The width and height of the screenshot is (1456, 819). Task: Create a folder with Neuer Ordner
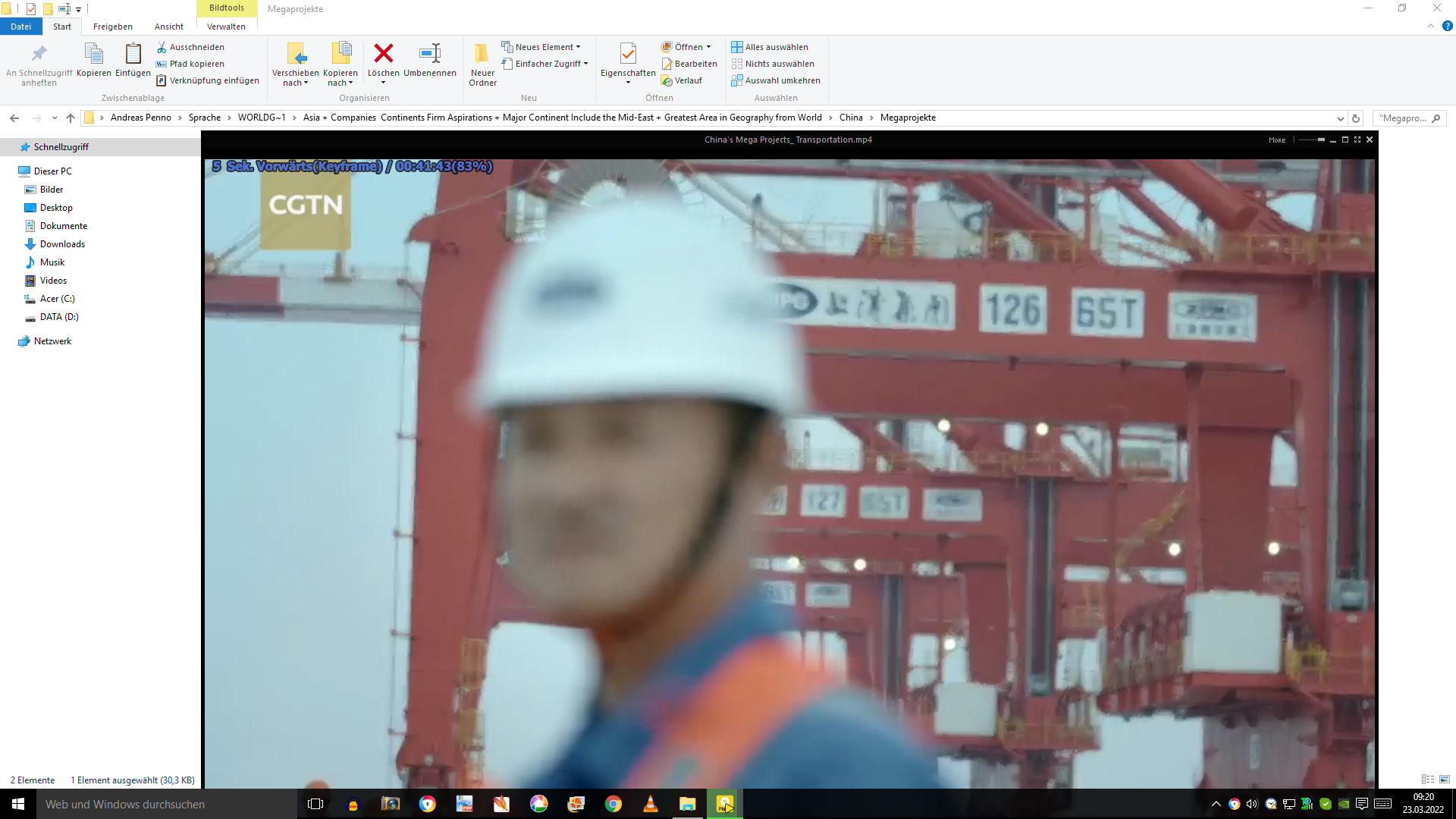[x=482, y=64]
